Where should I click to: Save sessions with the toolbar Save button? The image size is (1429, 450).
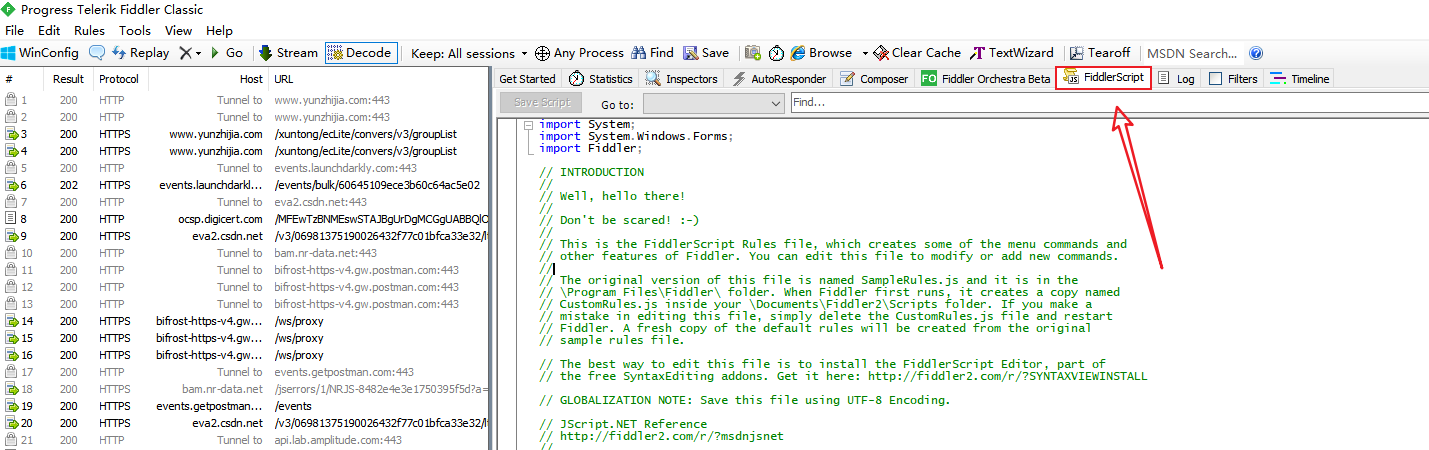707,53
